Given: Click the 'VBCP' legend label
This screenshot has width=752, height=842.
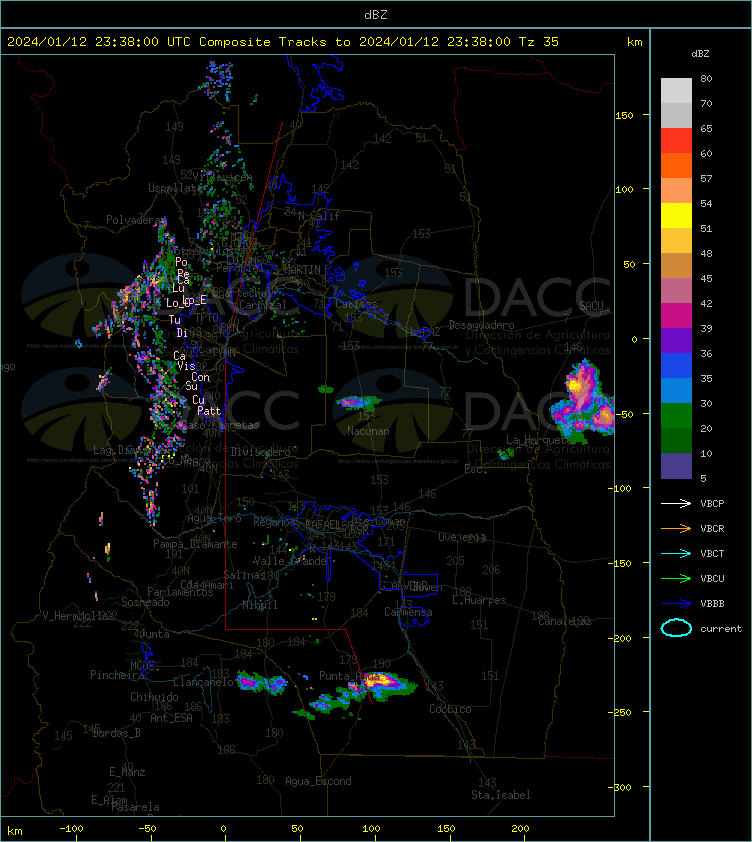Looking at the screenshot, I should click(712, 503).
